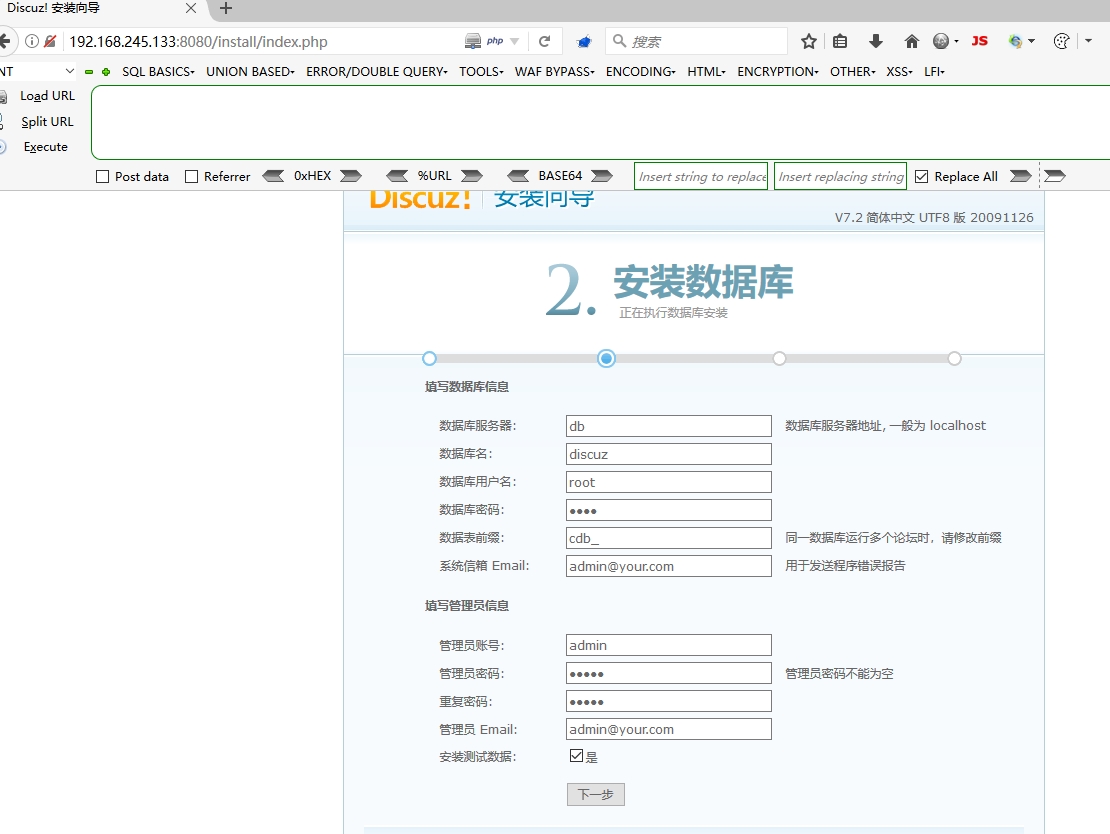The width and height of the screenshot is (1110, 834).
Task: Bookmark this page with the star icon
Action: click(809, 41)
